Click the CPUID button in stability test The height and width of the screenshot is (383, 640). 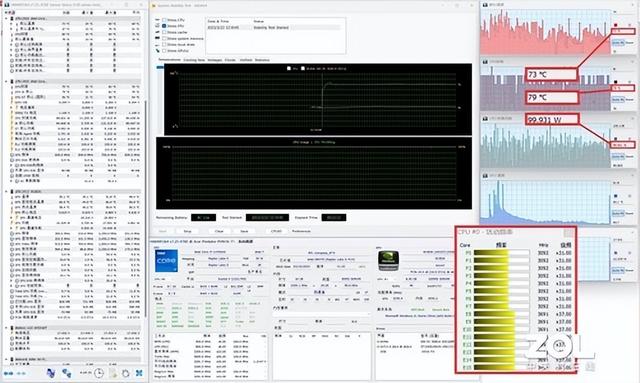click(276, 231)
